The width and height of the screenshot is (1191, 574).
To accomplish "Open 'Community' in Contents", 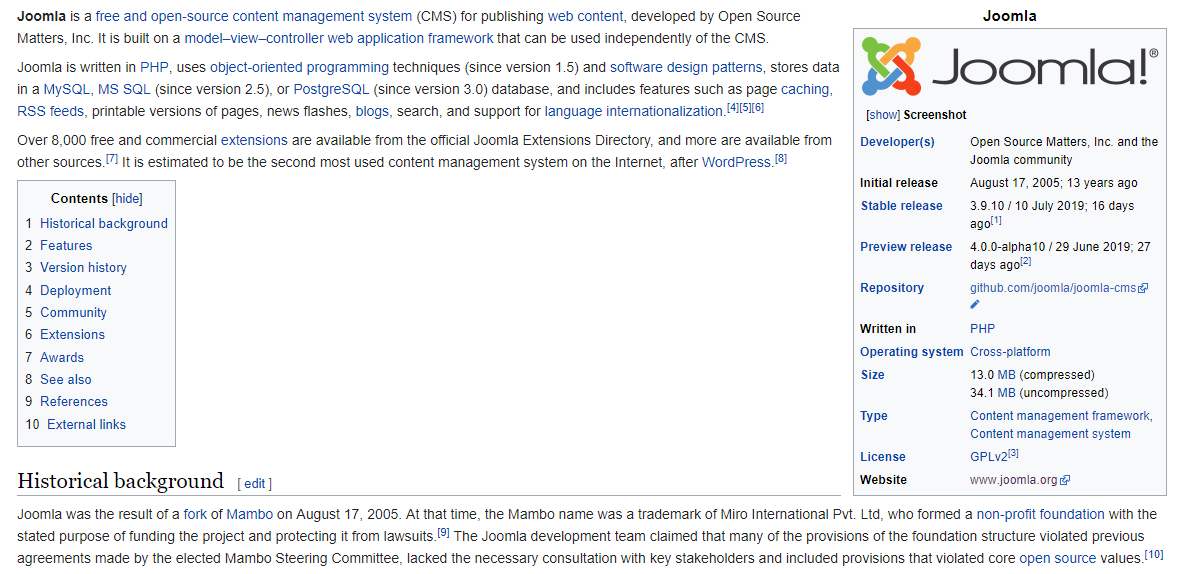I will 74,312.
